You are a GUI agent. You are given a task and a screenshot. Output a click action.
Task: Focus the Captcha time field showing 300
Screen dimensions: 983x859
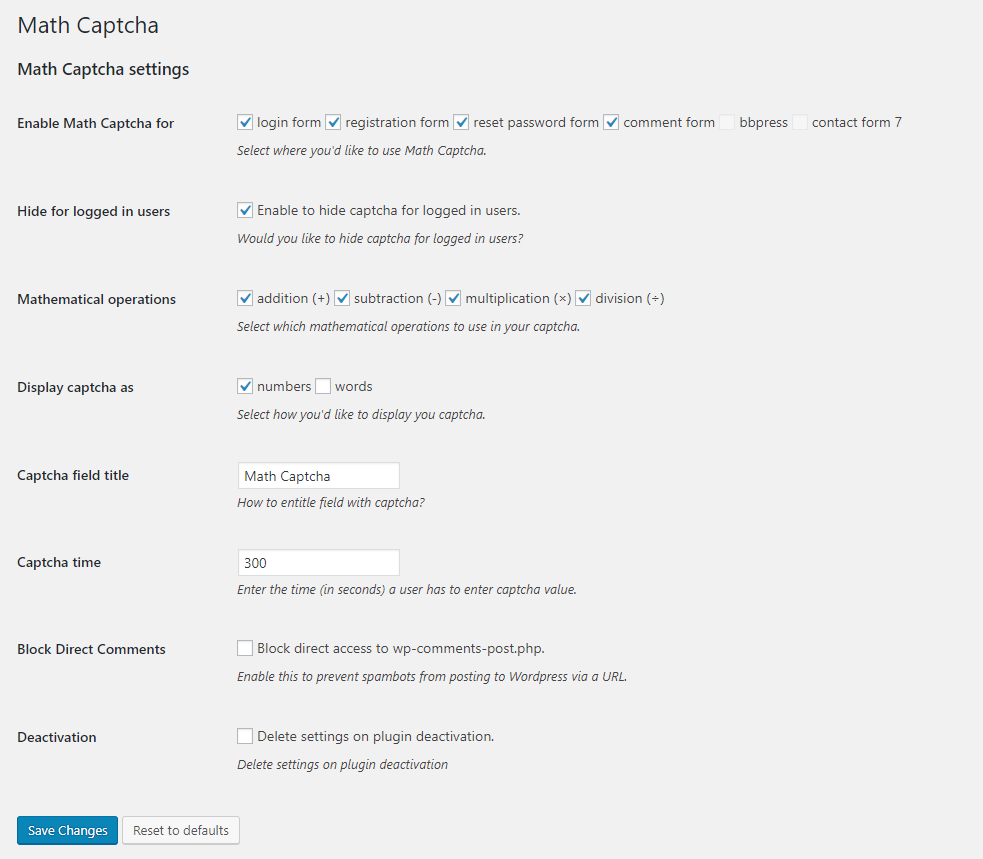(x=318, y=563)
